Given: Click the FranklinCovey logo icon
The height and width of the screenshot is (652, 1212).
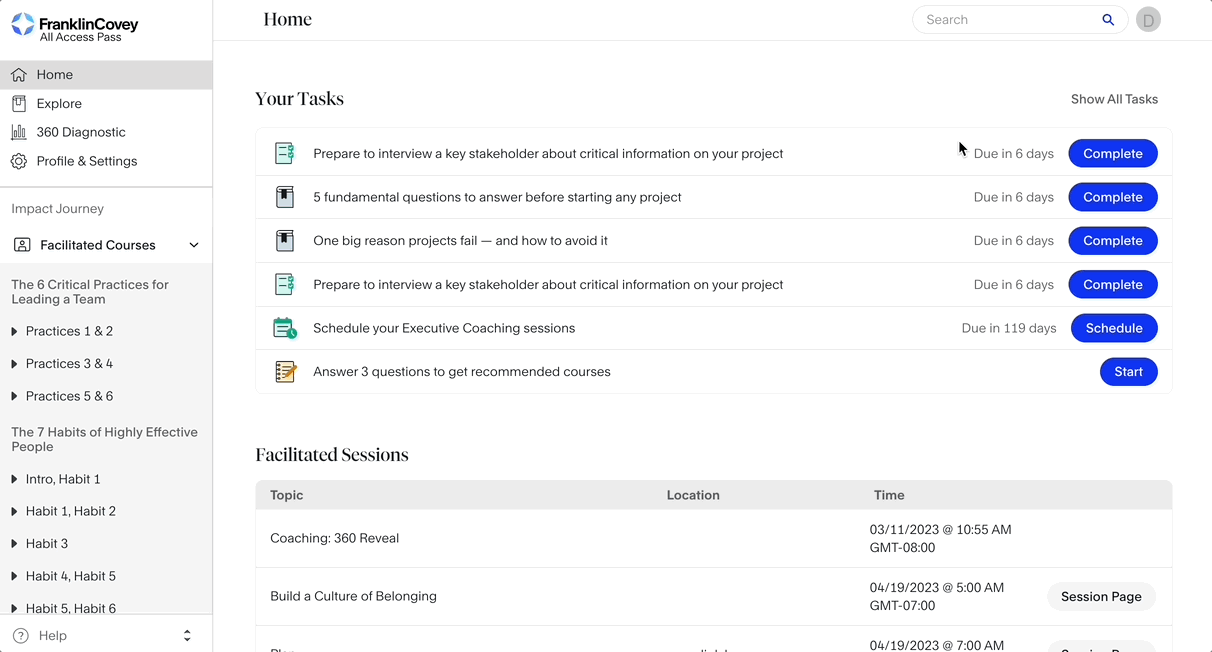Looking at the screenshot, I should click(22, 25).
